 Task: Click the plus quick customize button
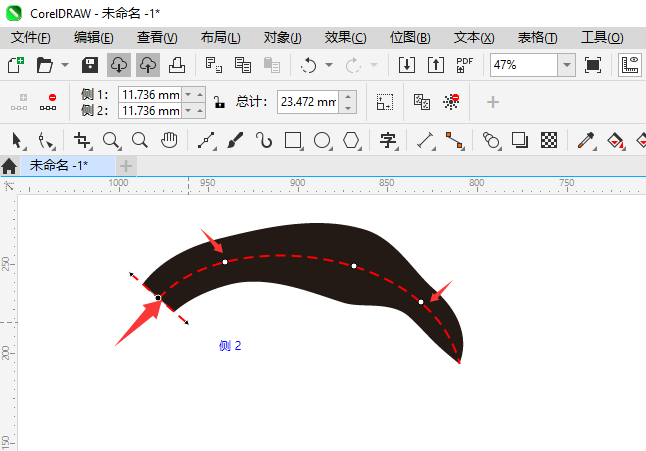click(x=493, y=102)
